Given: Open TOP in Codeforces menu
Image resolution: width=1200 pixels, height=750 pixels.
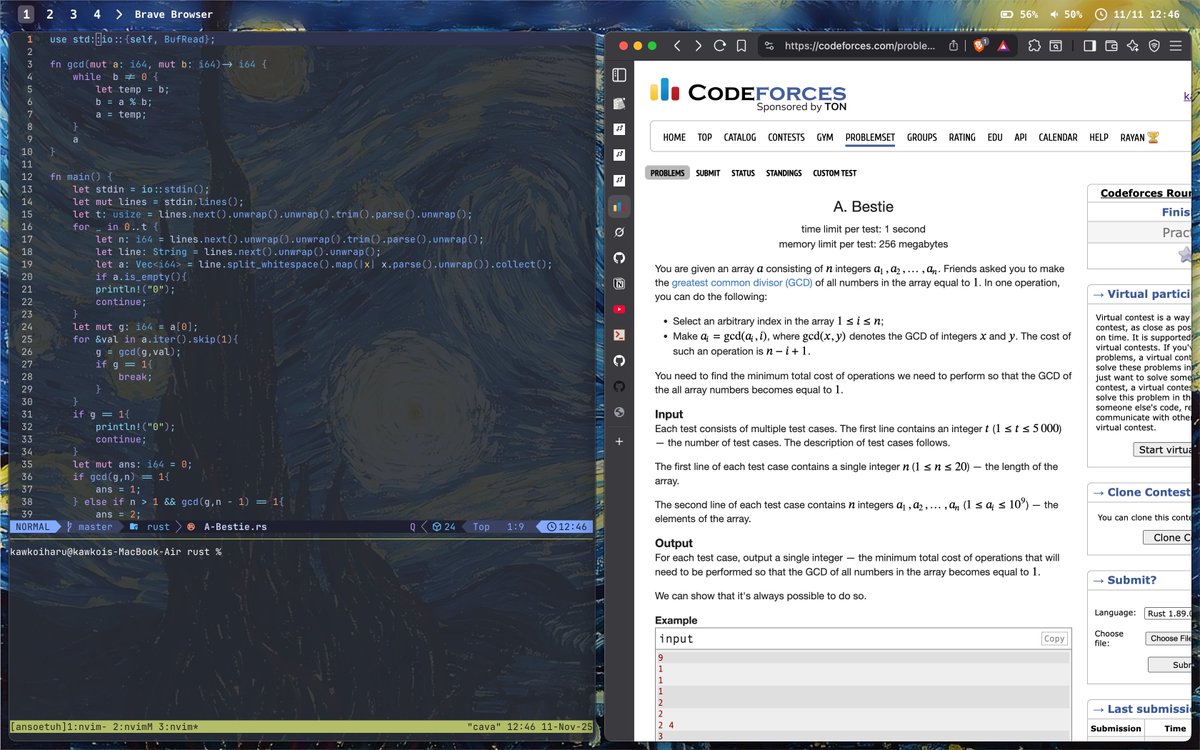Looking at the screenshot, I should (x=705, y=137).
